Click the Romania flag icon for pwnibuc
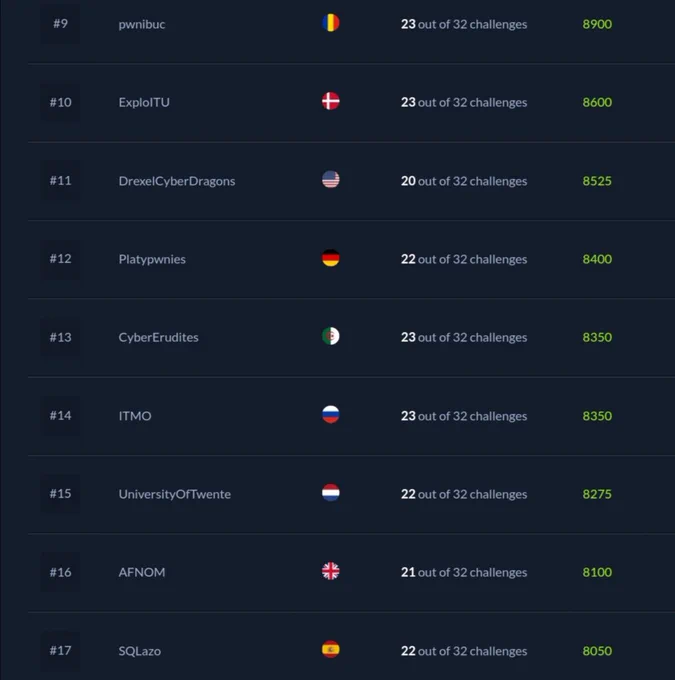 [331, 23]
